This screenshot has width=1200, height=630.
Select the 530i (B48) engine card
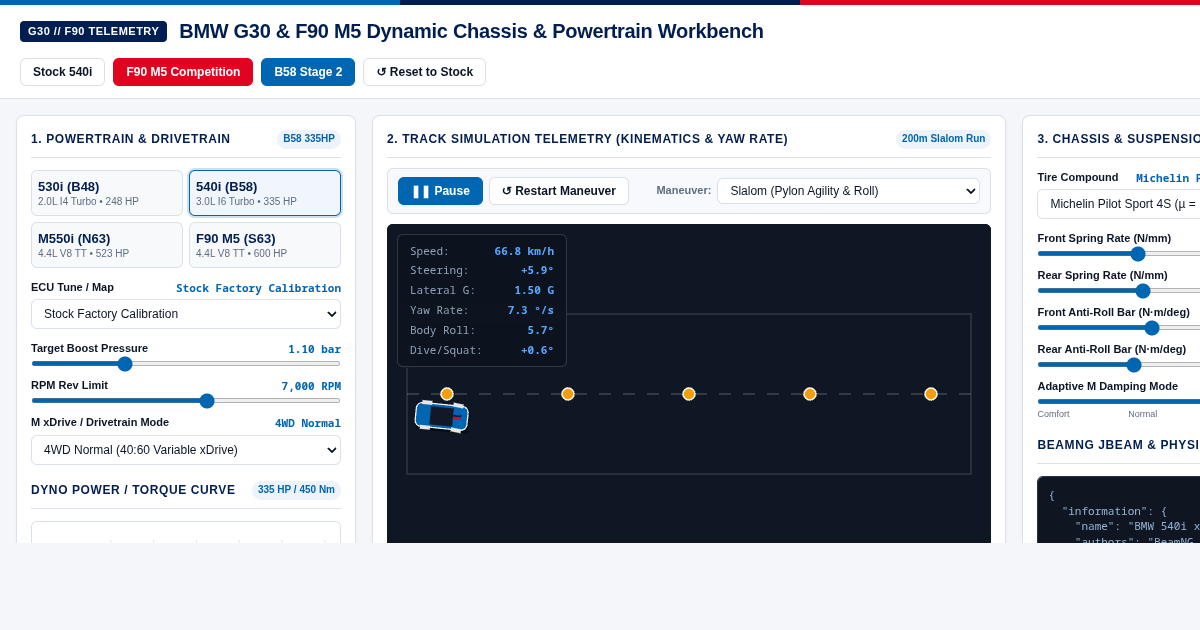(x=107, y=193)
